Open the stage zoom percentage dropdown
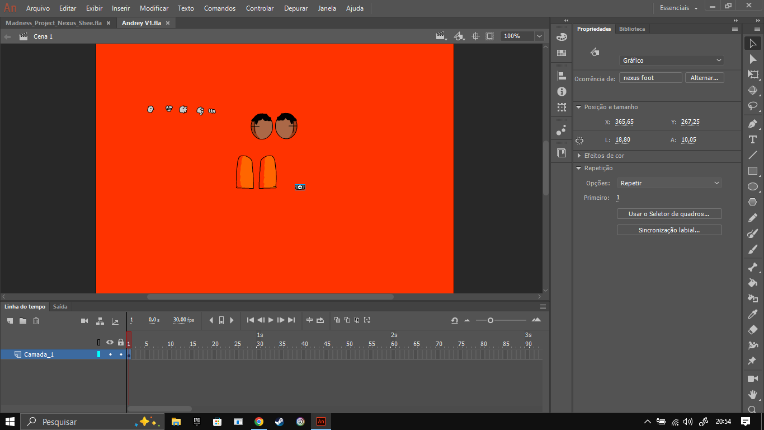 pos(539,36)
